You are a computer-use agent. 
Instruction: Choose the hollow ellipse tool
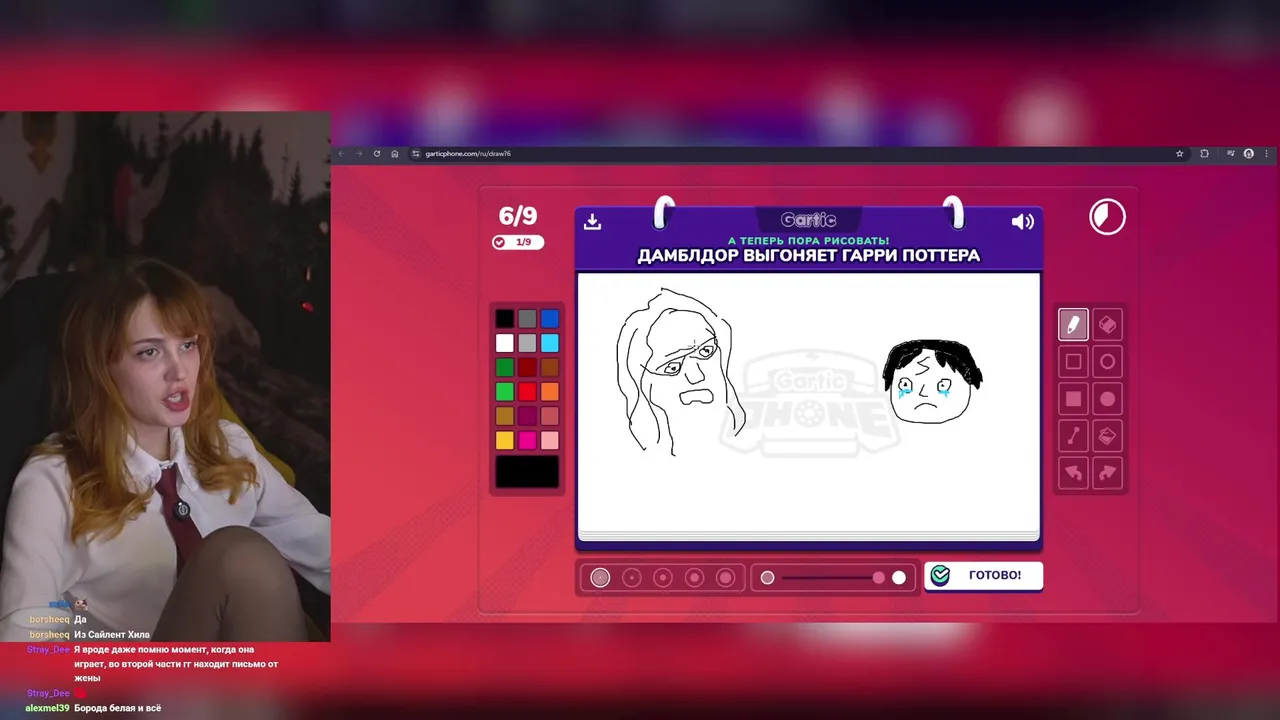pyautogui.click(x=1107, y=361)
